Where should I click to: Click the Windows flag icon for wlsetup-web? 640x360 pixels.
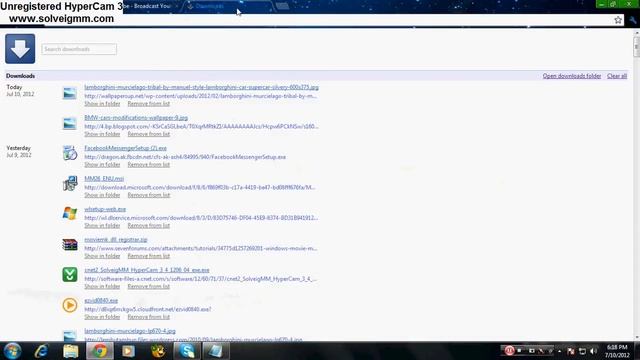point(70,213)
